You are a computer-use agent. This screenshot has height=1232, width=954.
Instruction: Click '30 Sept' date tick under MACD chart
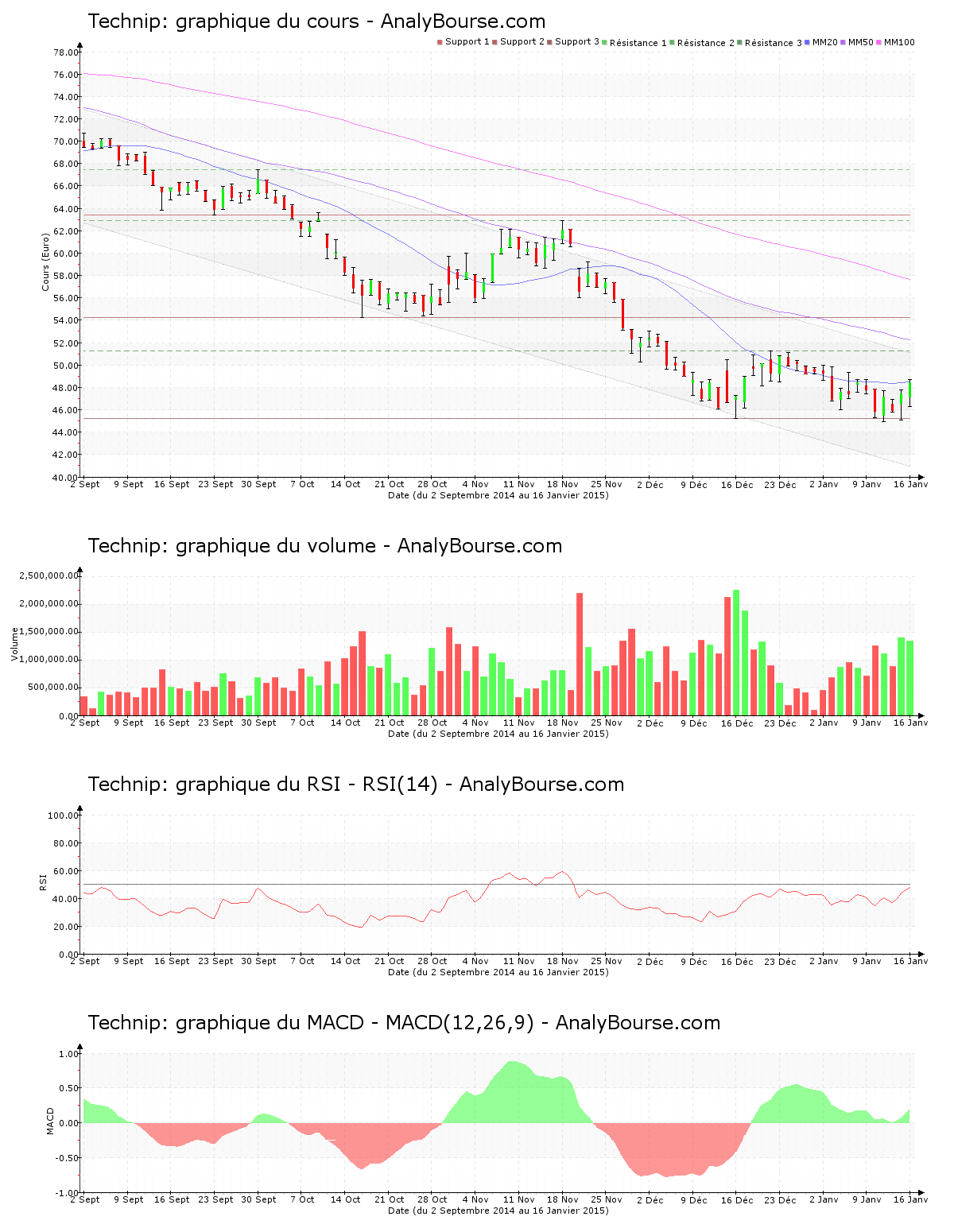pos(258,1199)
